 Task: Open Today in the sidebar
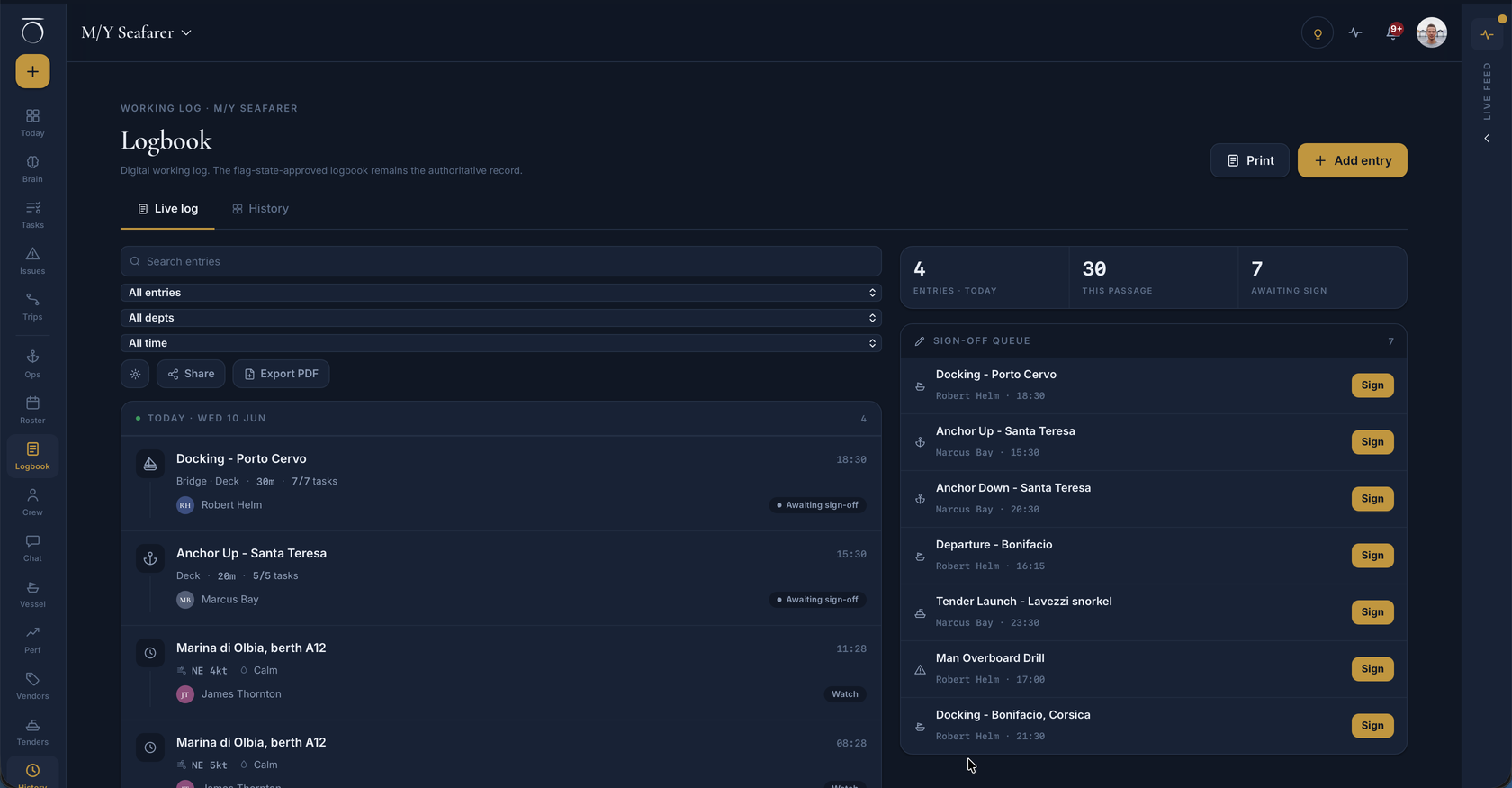point(32,122)
